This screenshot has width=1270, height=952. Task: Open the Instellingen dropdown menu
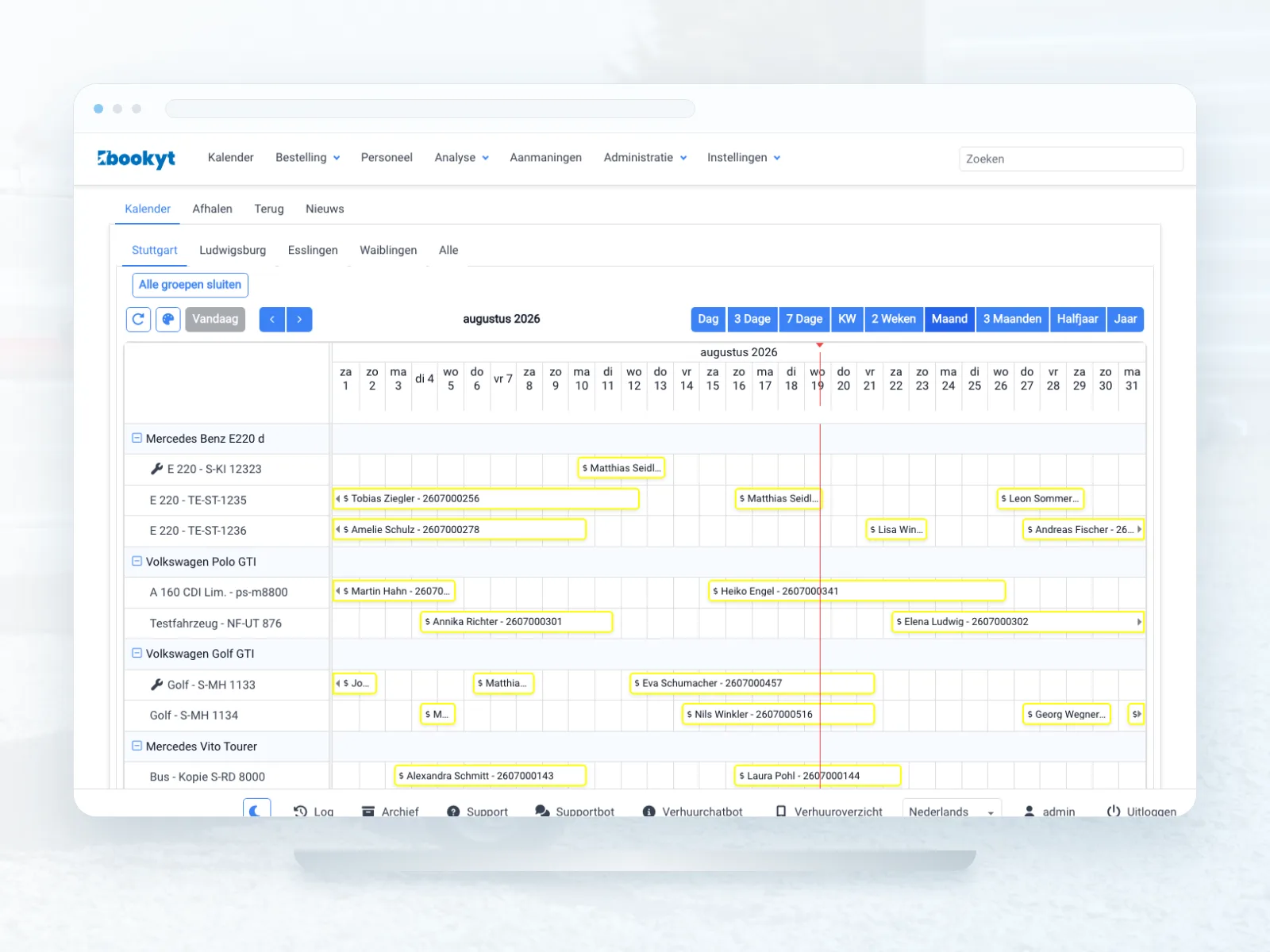[x=745, y=158]
